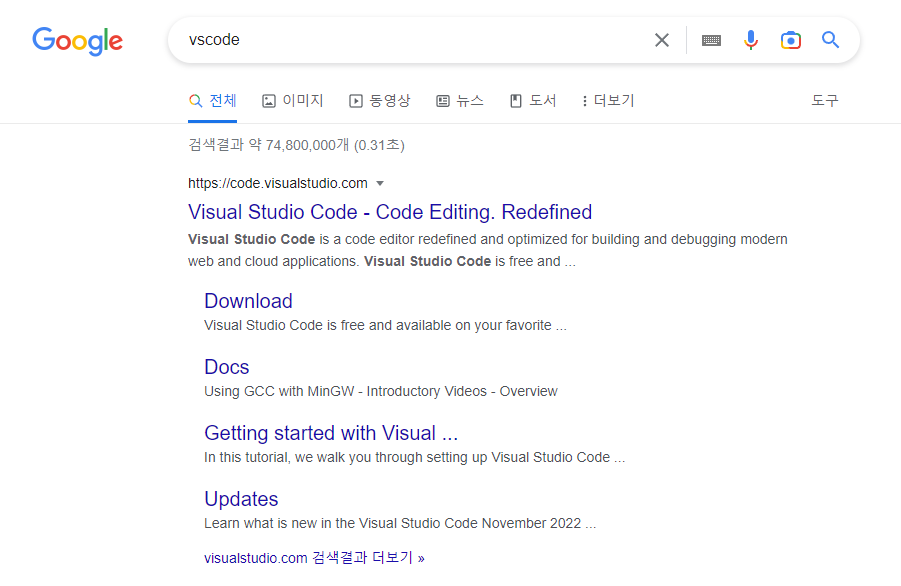Click visualstudio.com 검색결과 더보기 link
Image resolution: width=901 pixels, height=586 pixels.
314,558
